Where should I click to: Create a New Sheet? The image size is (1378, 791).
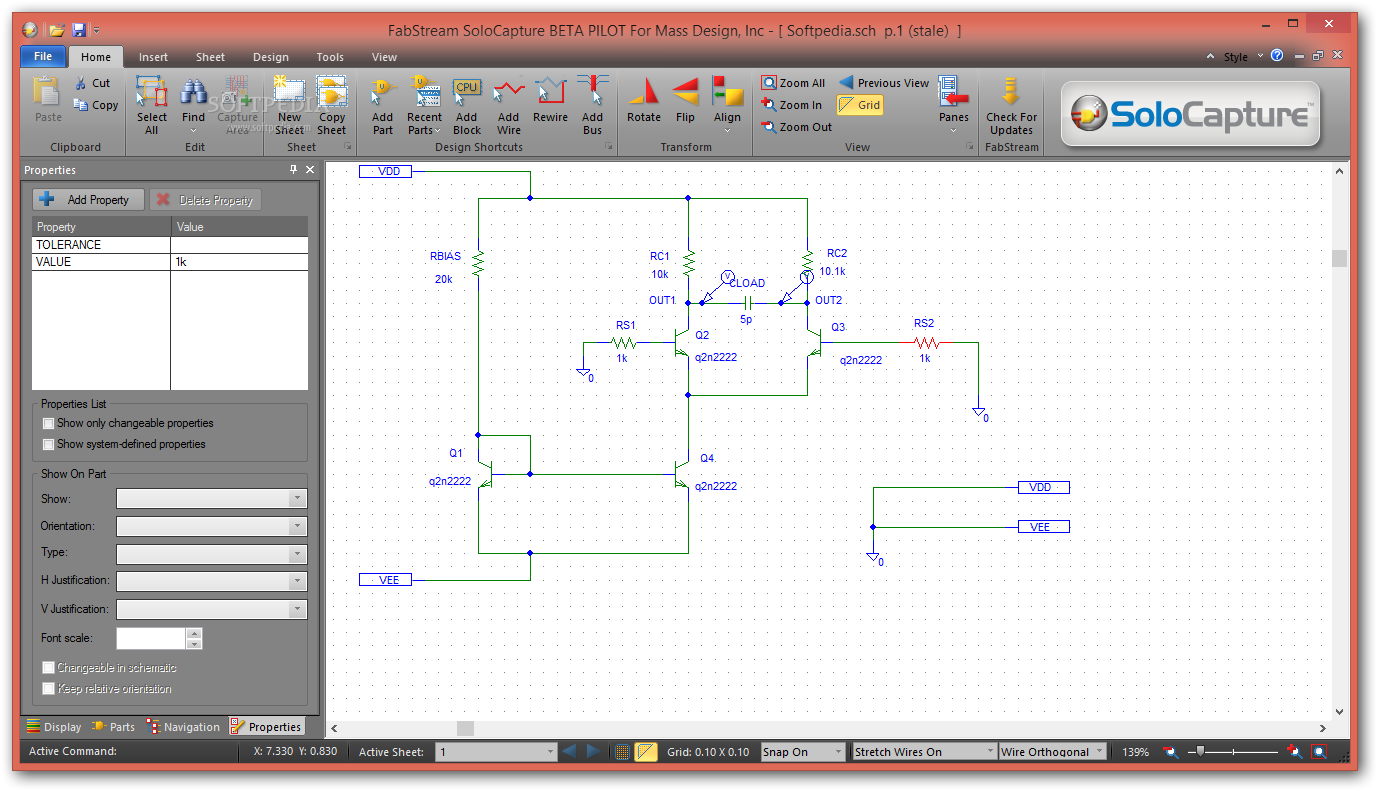pyautogui.click(x=289, y=92)
